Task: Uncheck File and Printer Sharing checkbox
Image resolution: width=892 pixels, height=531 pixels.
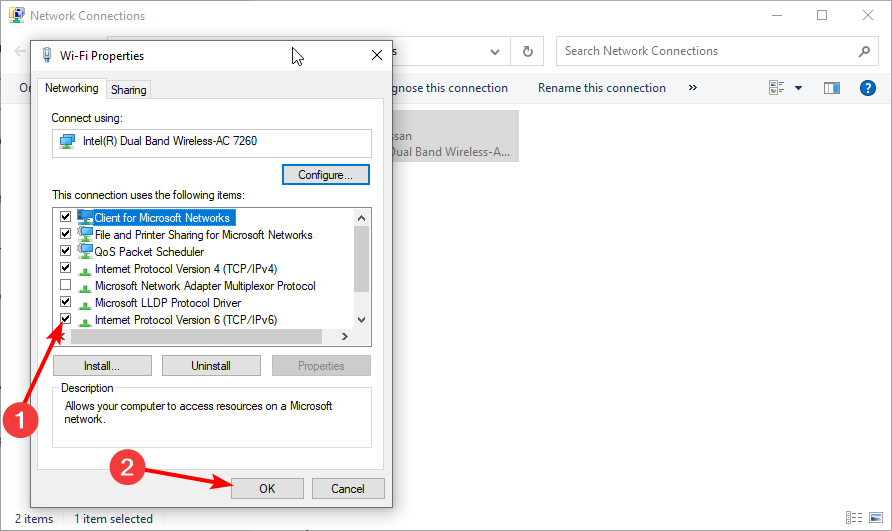Action: pyautogui.click(x=65, y=234)
